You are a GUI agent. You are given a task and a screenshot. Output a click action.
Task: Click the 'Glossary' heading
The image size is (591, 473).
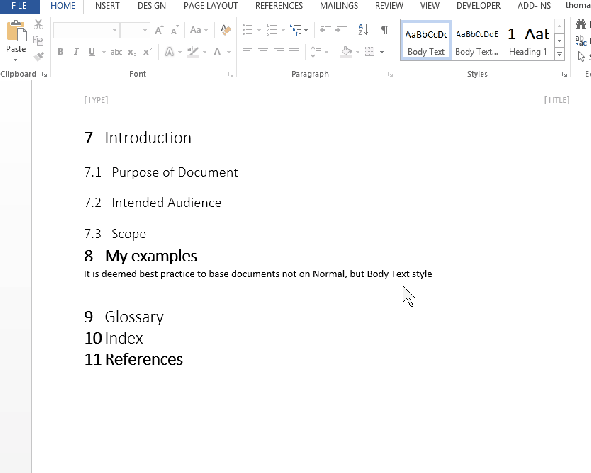point(134,317)
